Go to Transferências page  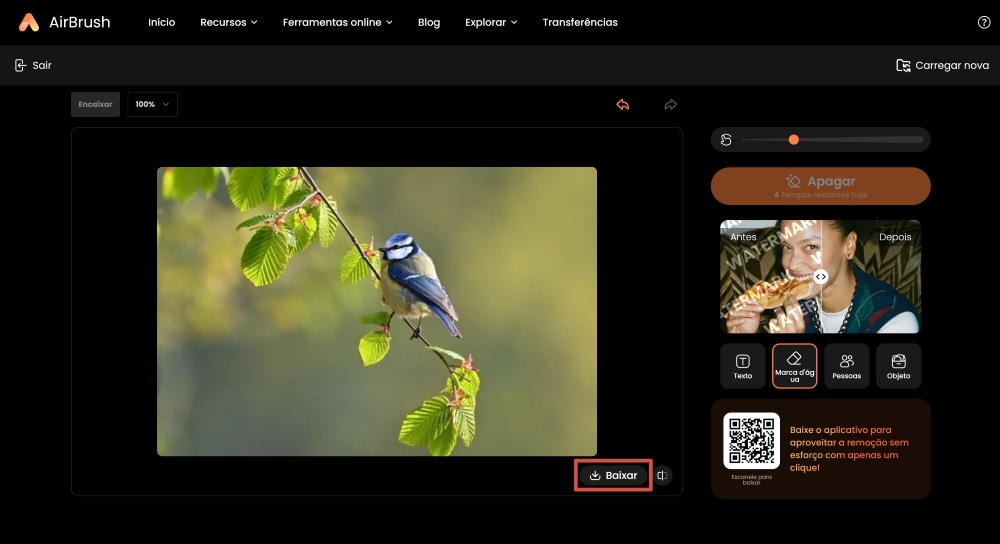(x=580, y=22)
